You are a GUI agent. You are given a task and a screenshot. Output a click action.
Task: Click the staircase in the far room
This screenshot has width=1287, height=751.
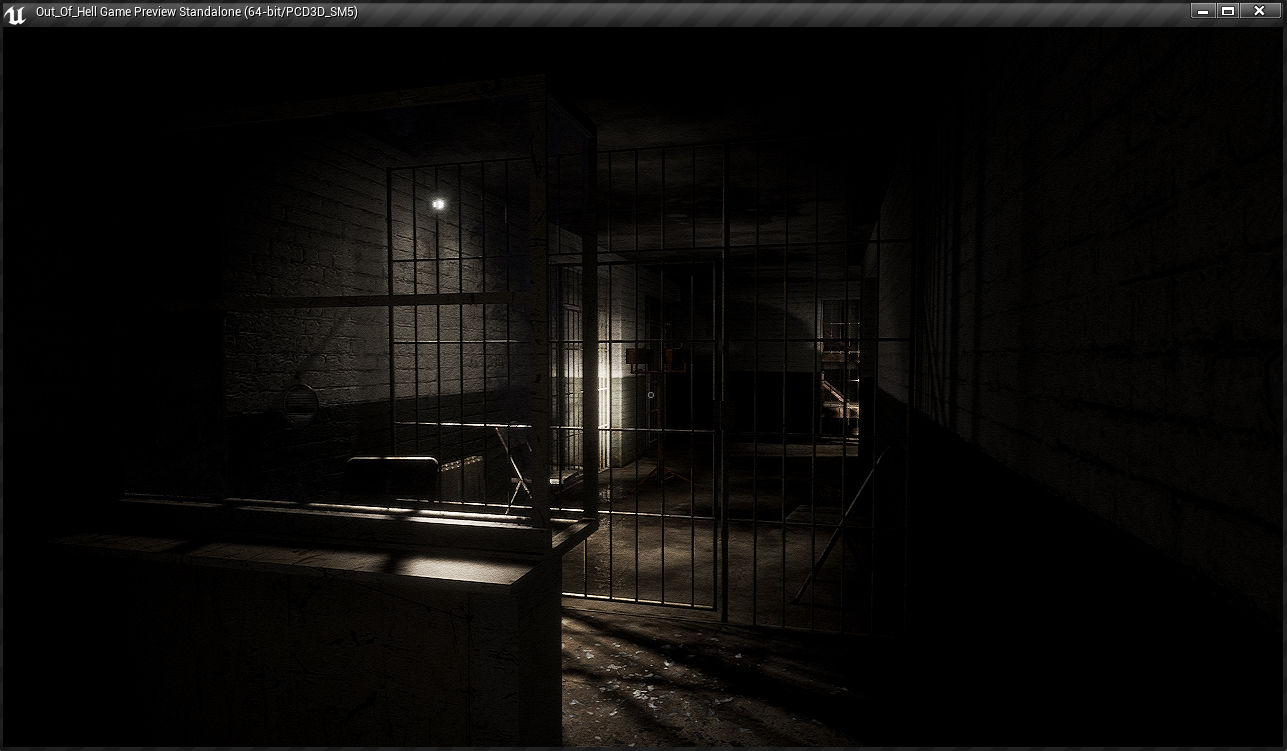(x=838, y=400)
